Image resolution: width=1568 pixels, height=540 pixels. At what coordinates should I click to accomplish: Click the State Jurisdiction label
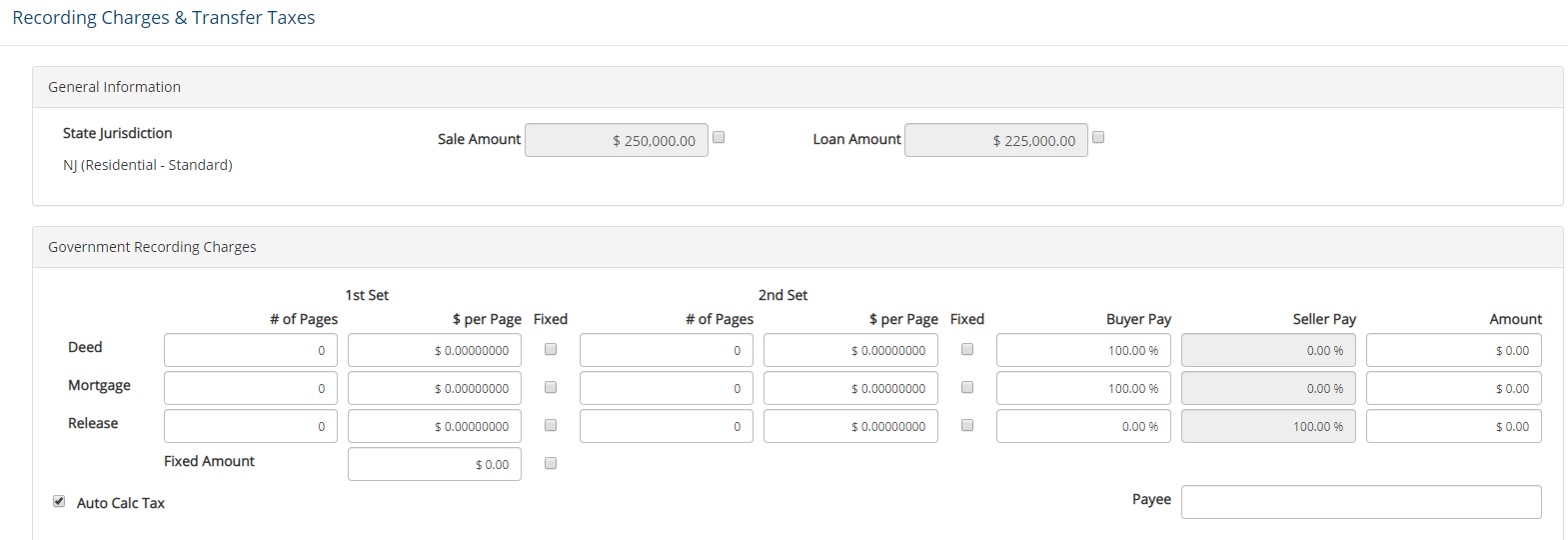tap(117, 133)
